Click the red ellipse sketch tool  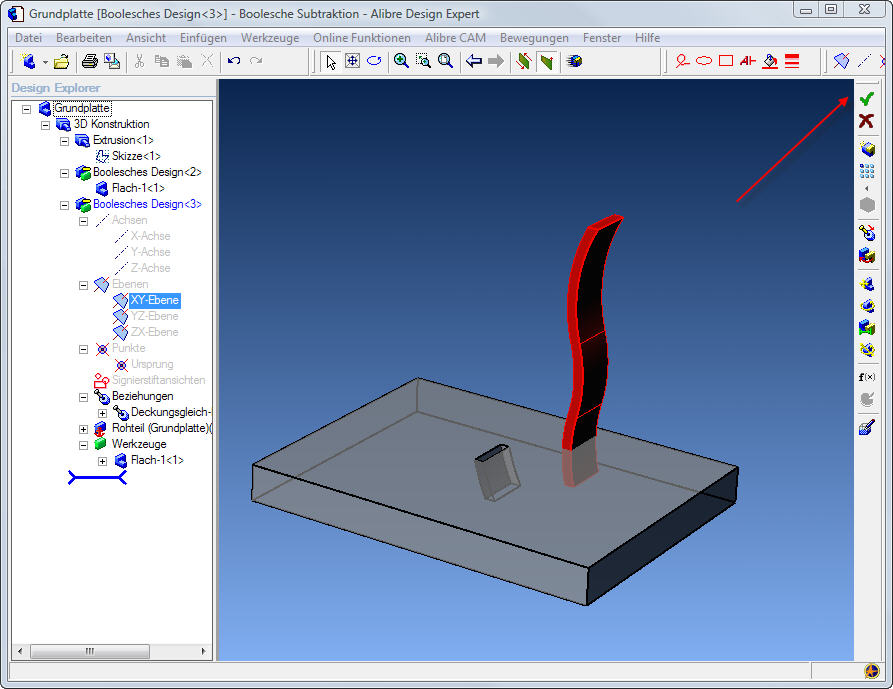point(704,61)
